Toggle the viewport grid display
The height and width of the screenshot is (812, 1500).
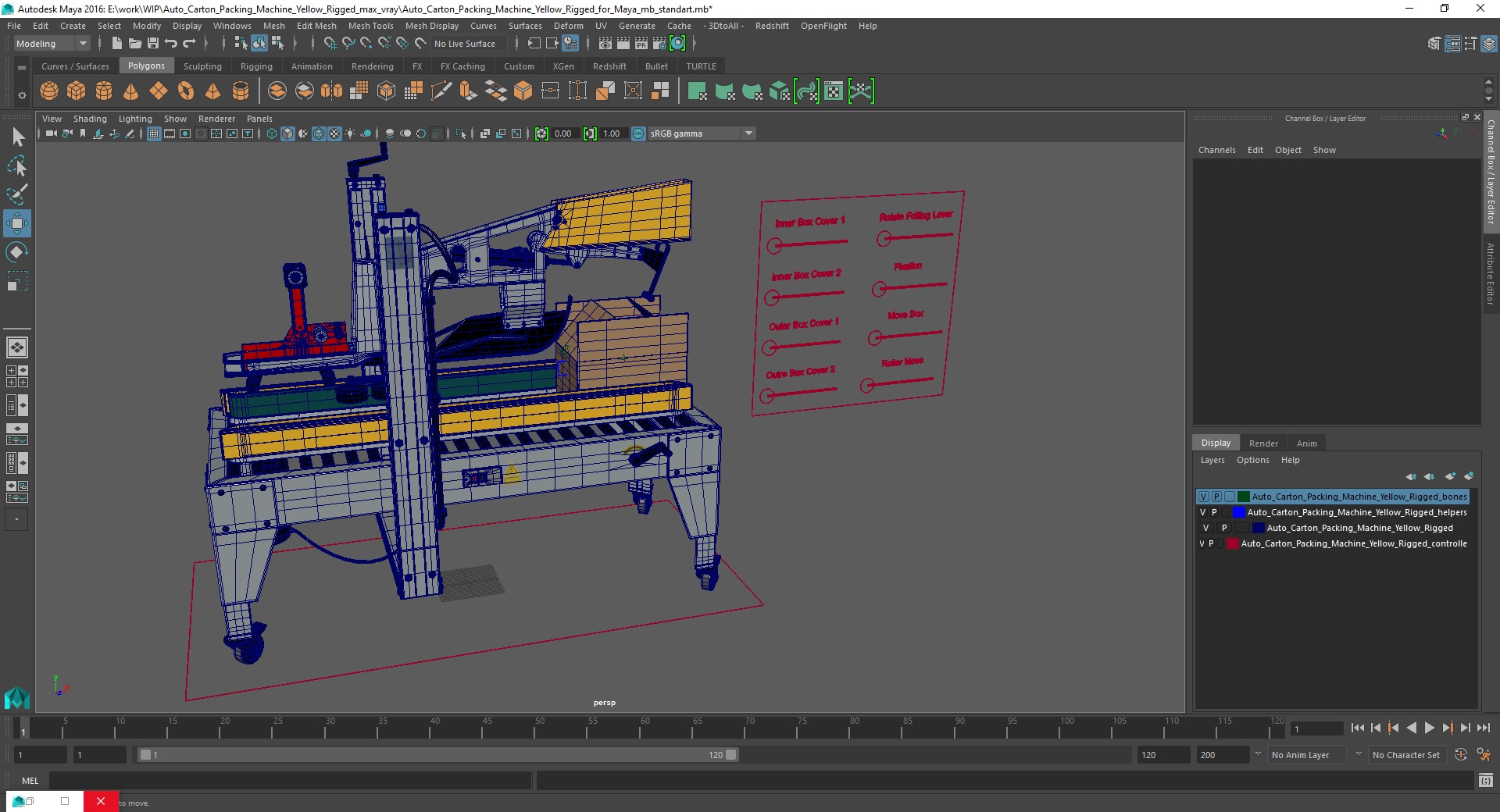[154, 134]
